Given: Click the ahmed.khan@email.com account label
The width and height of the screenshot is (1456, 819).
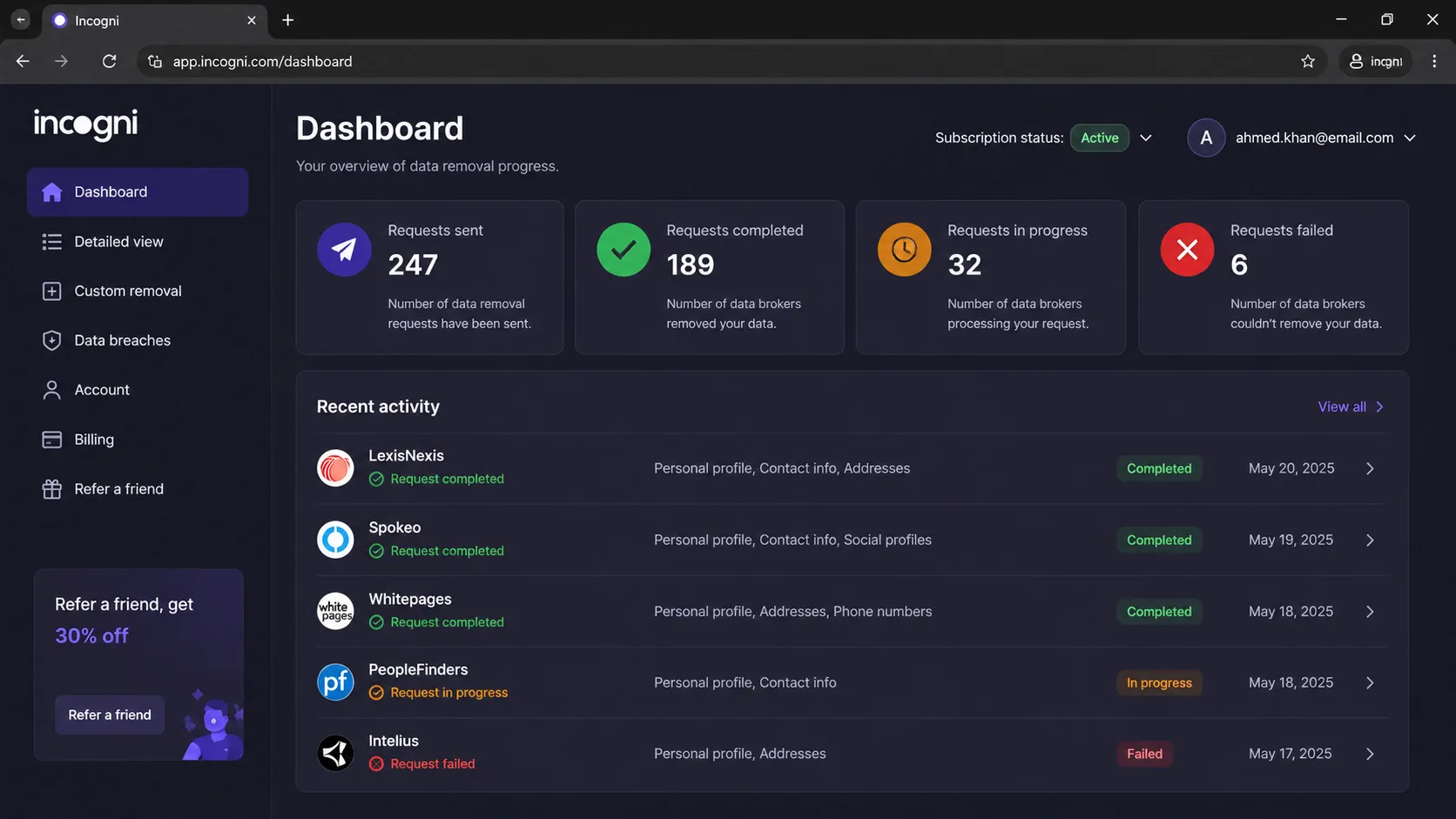Looking at the screenshot, I should coord(1314,138).
